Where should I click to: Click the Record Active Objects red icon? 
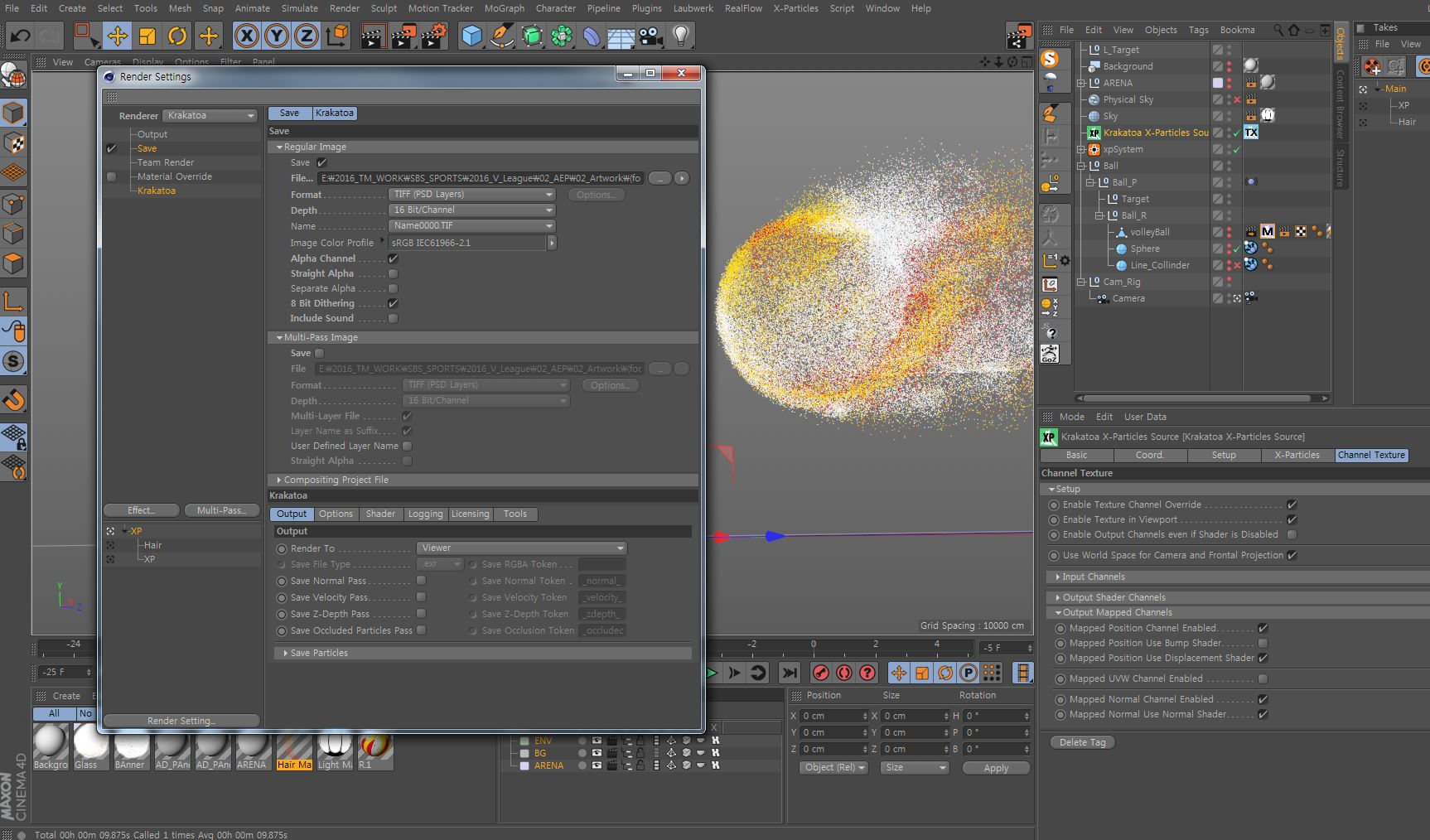click(820, 673)
